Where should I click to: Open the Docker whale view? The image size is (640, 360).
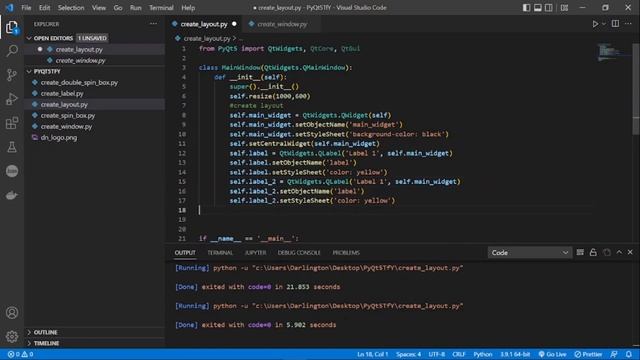(12, 195)
